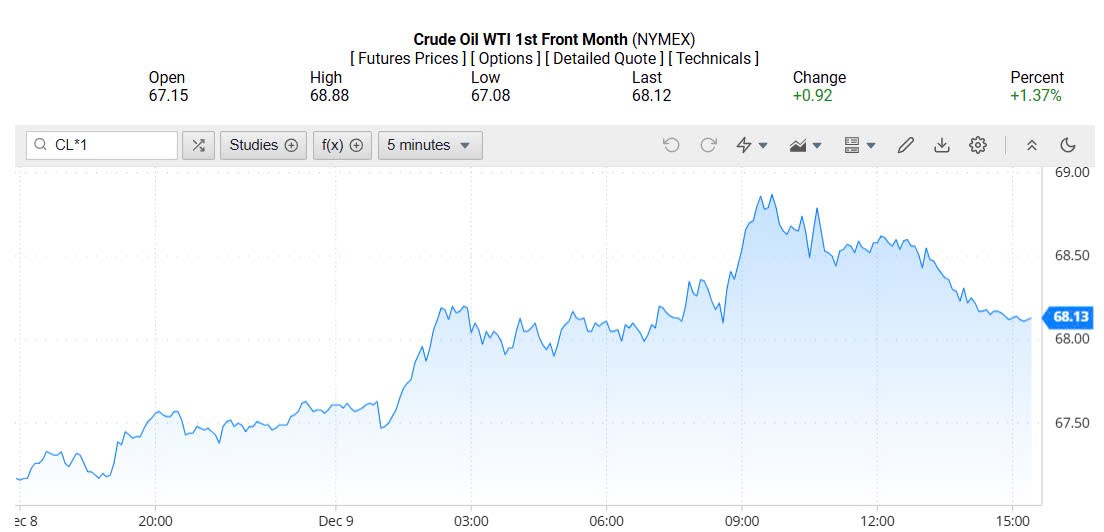Open the Options link
The image size is (1104, 532).
point(505,59)
